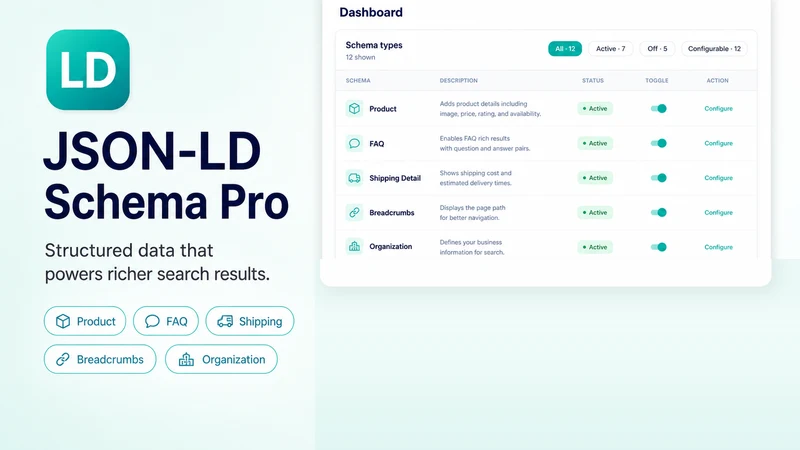Select the Configurable · 12 filter tab

(x=714, y=48)
